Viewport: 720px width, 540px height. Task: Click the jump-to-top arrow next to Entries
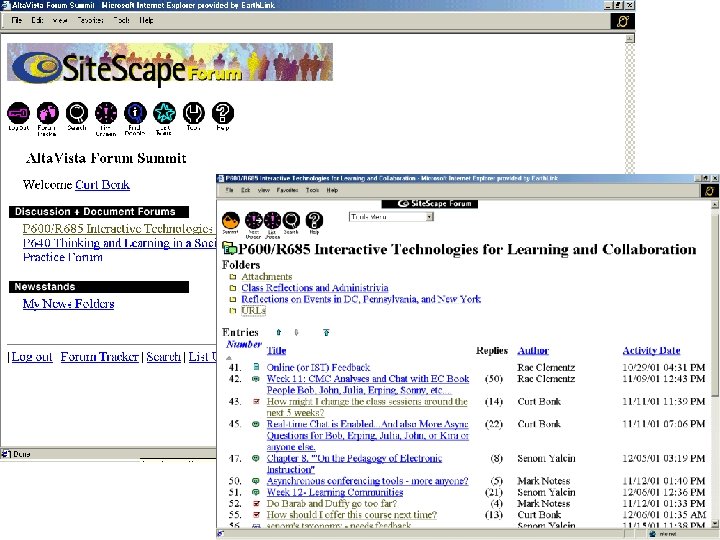[x=326, y=332]
